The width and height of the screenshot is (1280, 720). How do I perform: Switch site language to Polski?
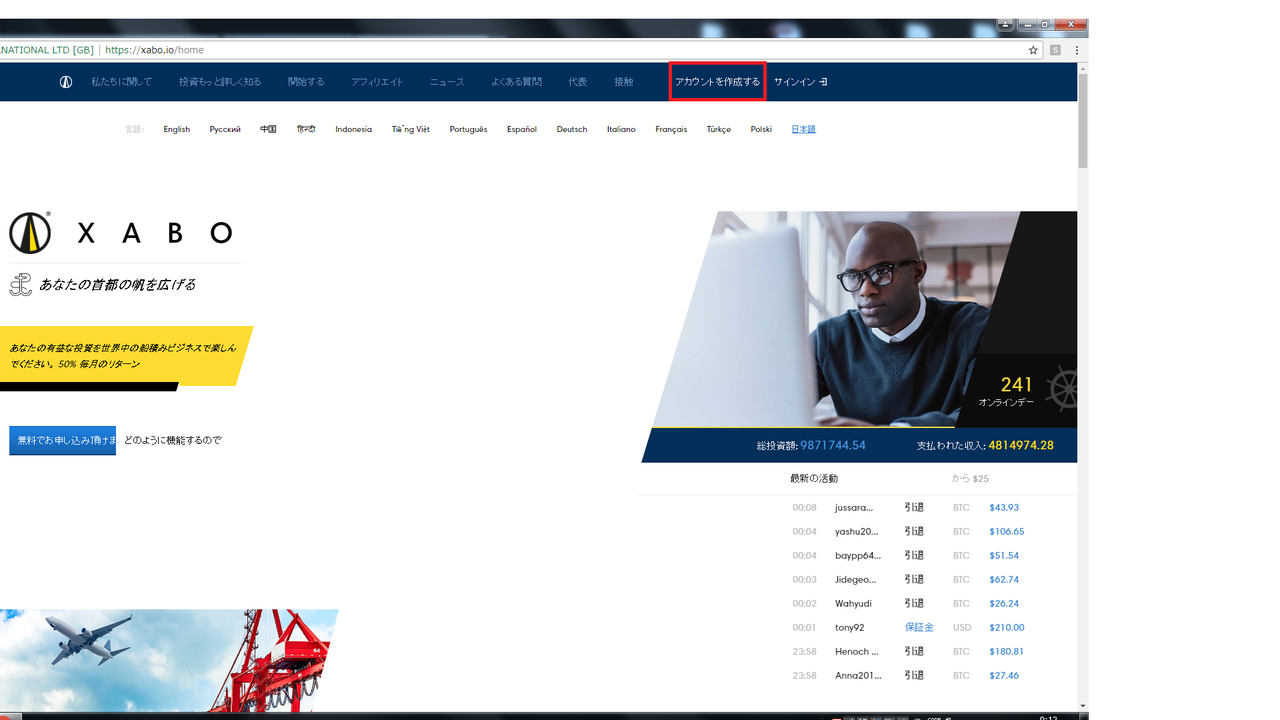tap(761, 129)
